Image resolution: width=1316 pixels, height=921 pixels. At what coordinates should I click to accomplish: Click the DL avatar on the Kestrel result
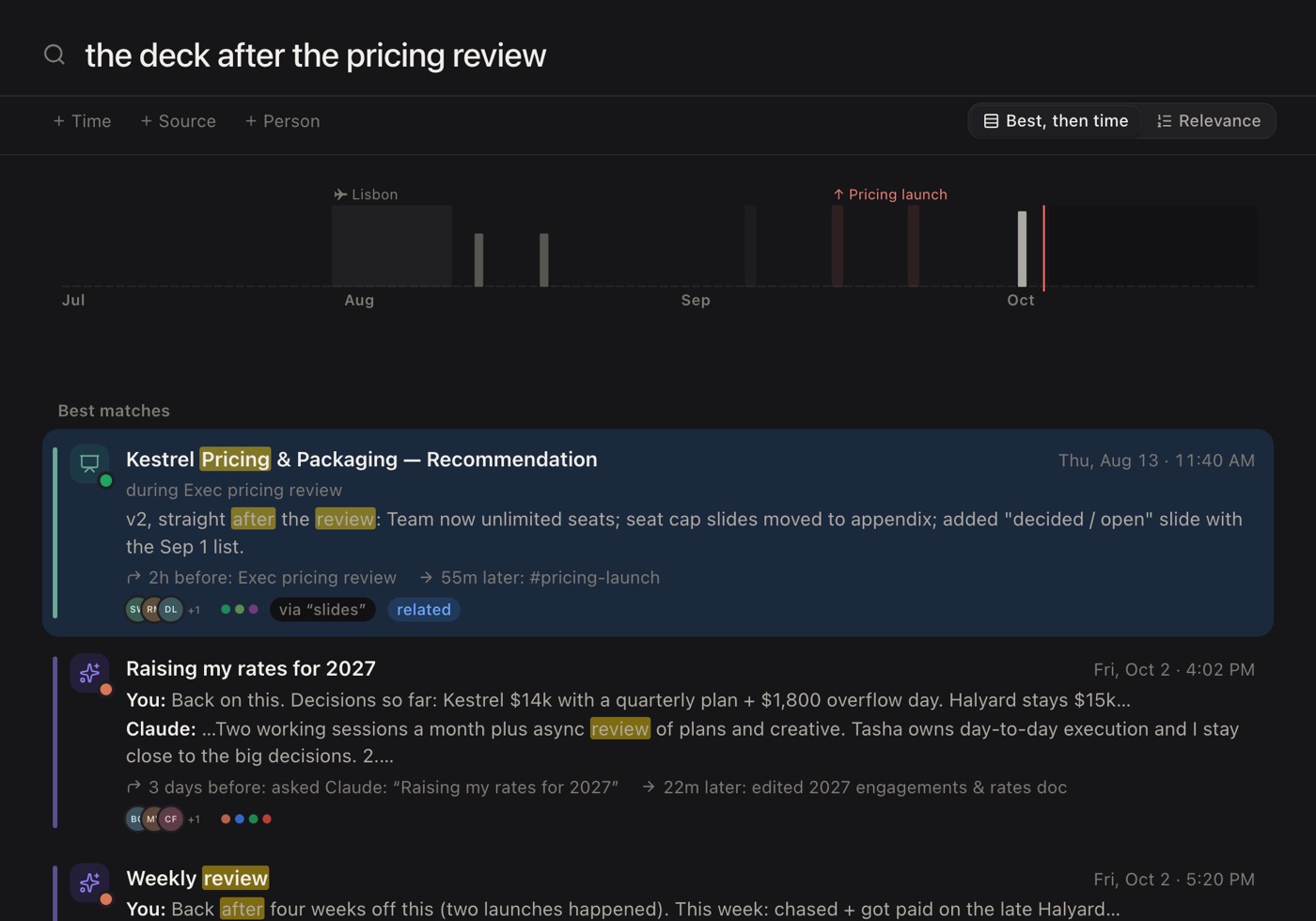[x=170, y=610]
